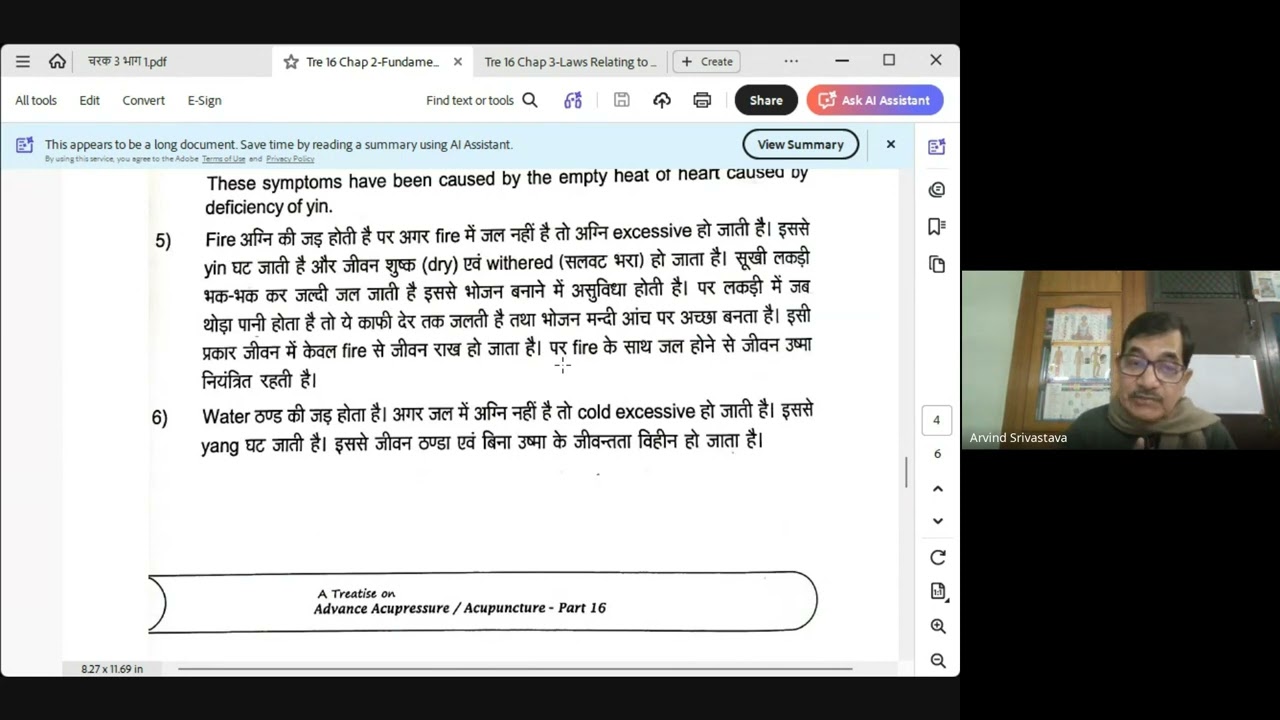Click the total page count 6
Screen dimensions: 1280x720
pyautogui.click(x=937, y=454)
